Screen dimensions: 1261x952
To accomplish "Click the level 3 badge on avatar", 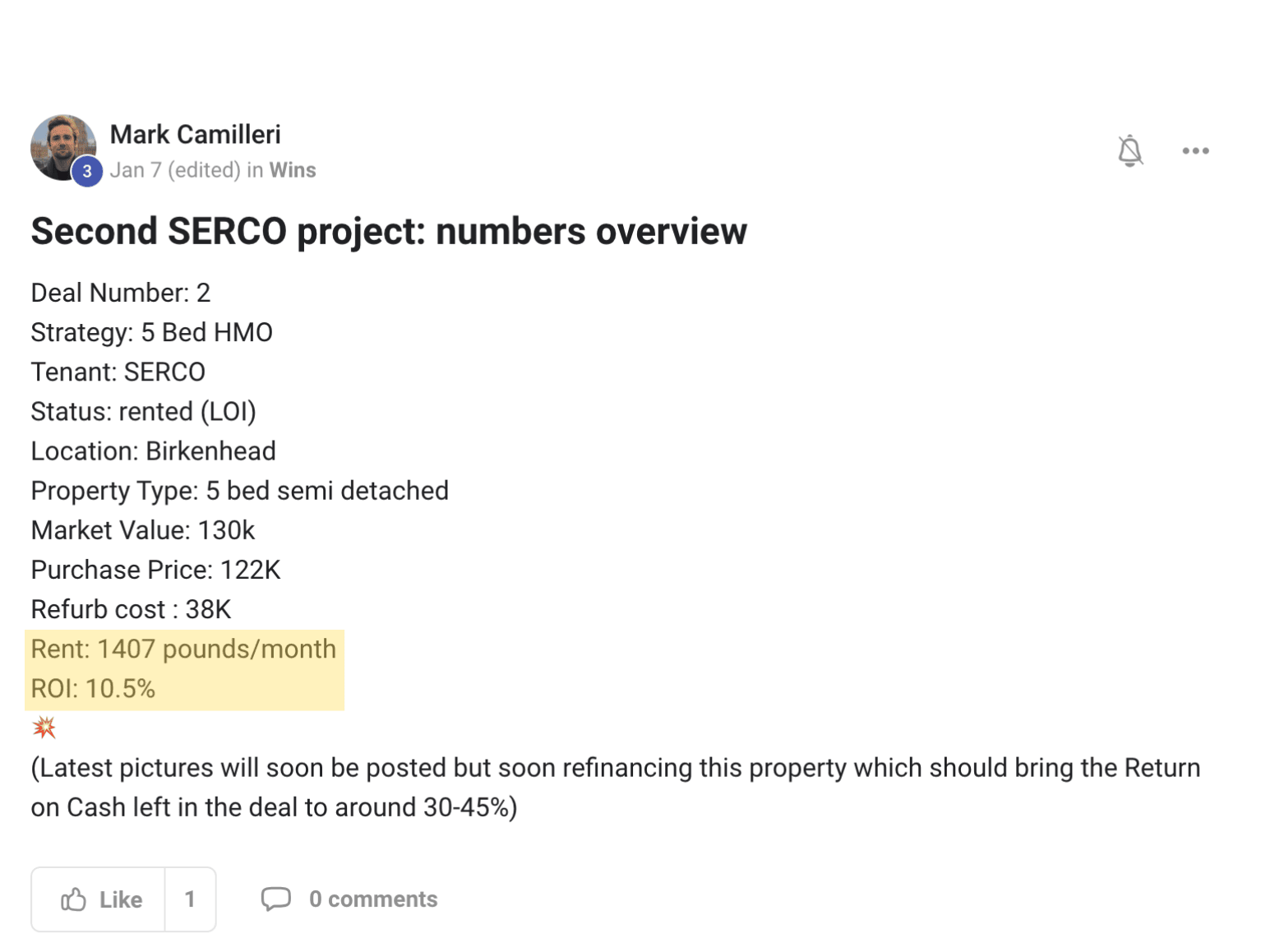I will coord(87,172).
